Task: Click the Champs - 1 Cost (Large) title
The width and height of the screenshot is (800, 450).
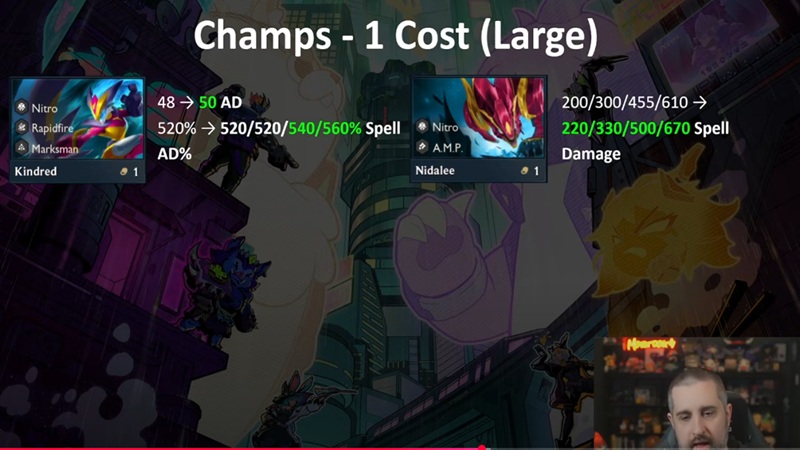Action: point(395,35)
